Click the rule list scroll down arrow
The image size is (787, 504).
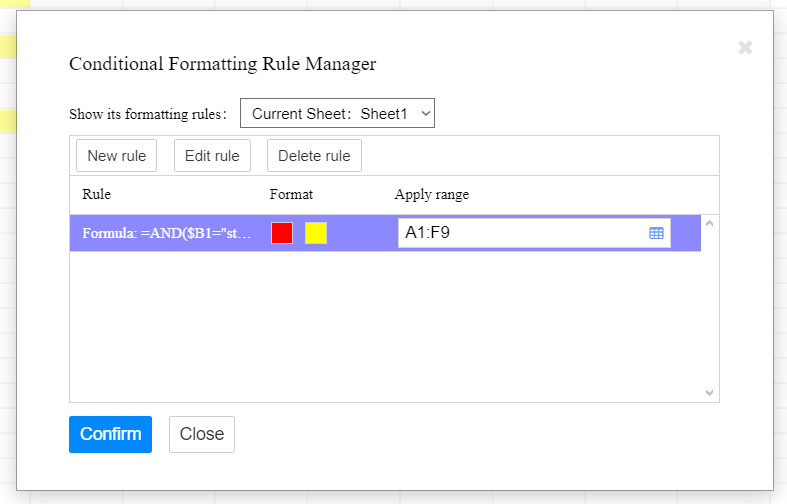click(x=710, y=393)
